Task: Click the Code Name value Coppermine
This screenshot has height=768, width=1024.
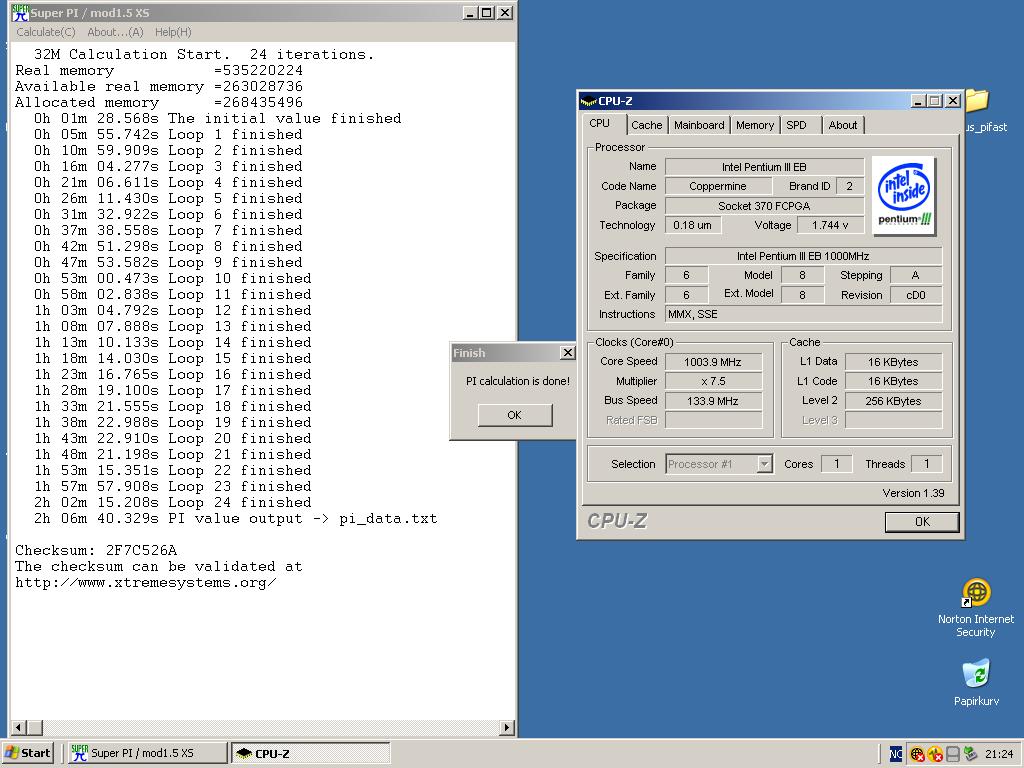Action: pyautogui.click(x=717, y=186)
